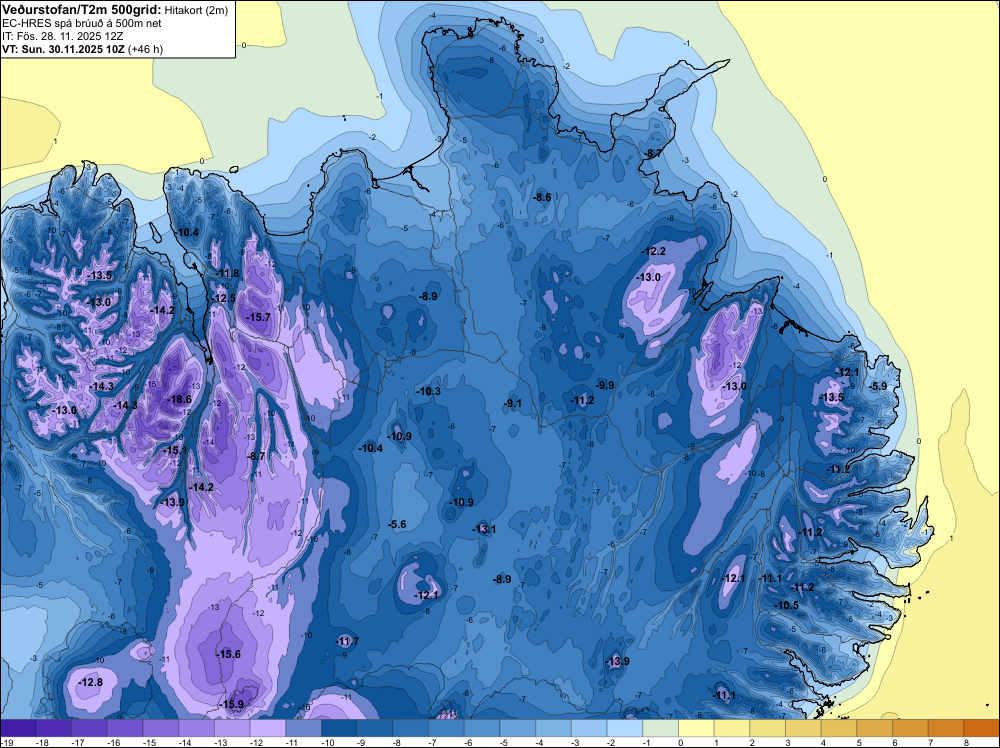Click the -10.5 temperature label
The height and width of the screenshot is (748, 1000).
786,605
